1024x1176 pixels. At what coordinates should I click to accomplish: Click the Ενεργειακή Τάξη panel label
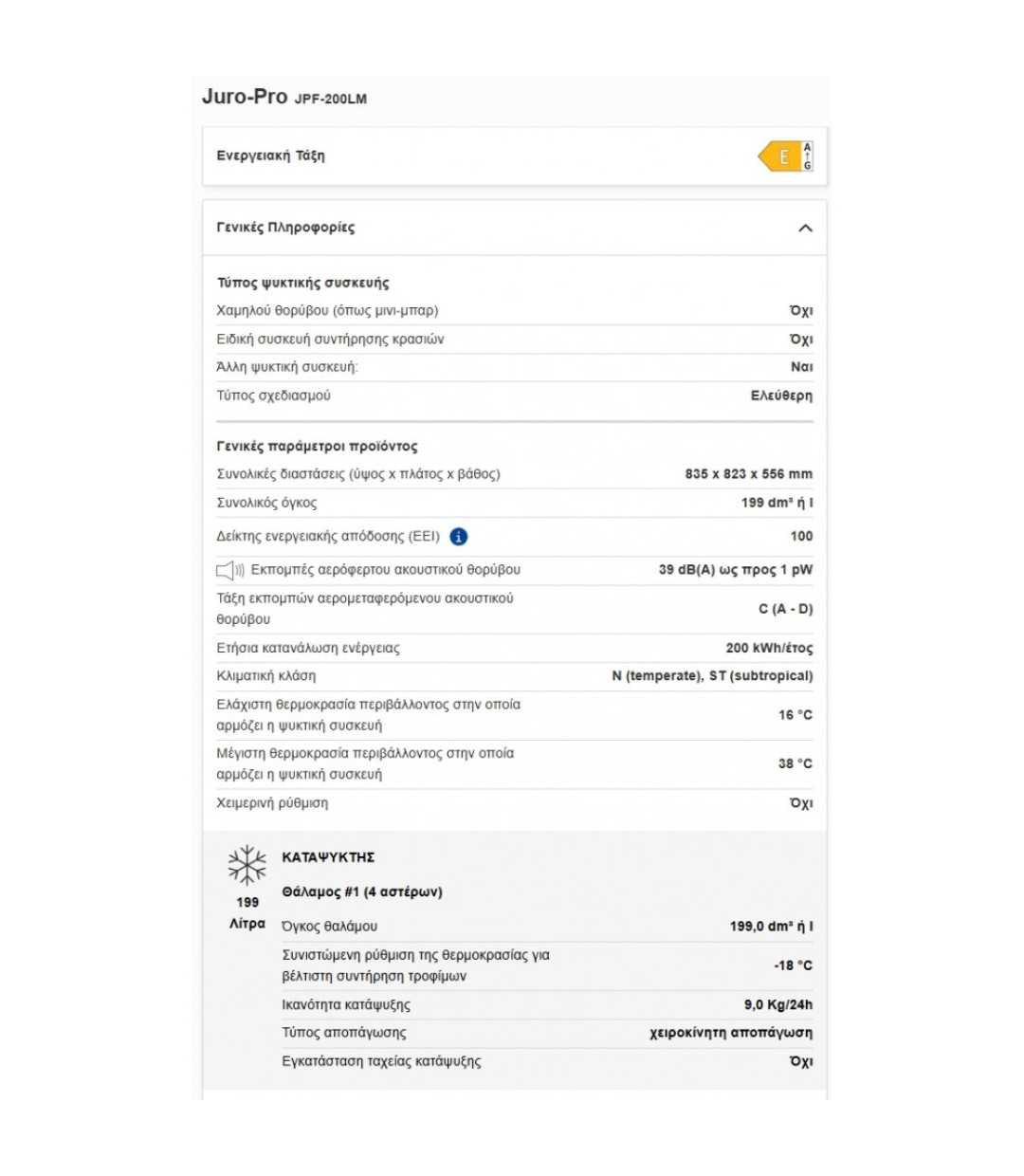point(270,156)
